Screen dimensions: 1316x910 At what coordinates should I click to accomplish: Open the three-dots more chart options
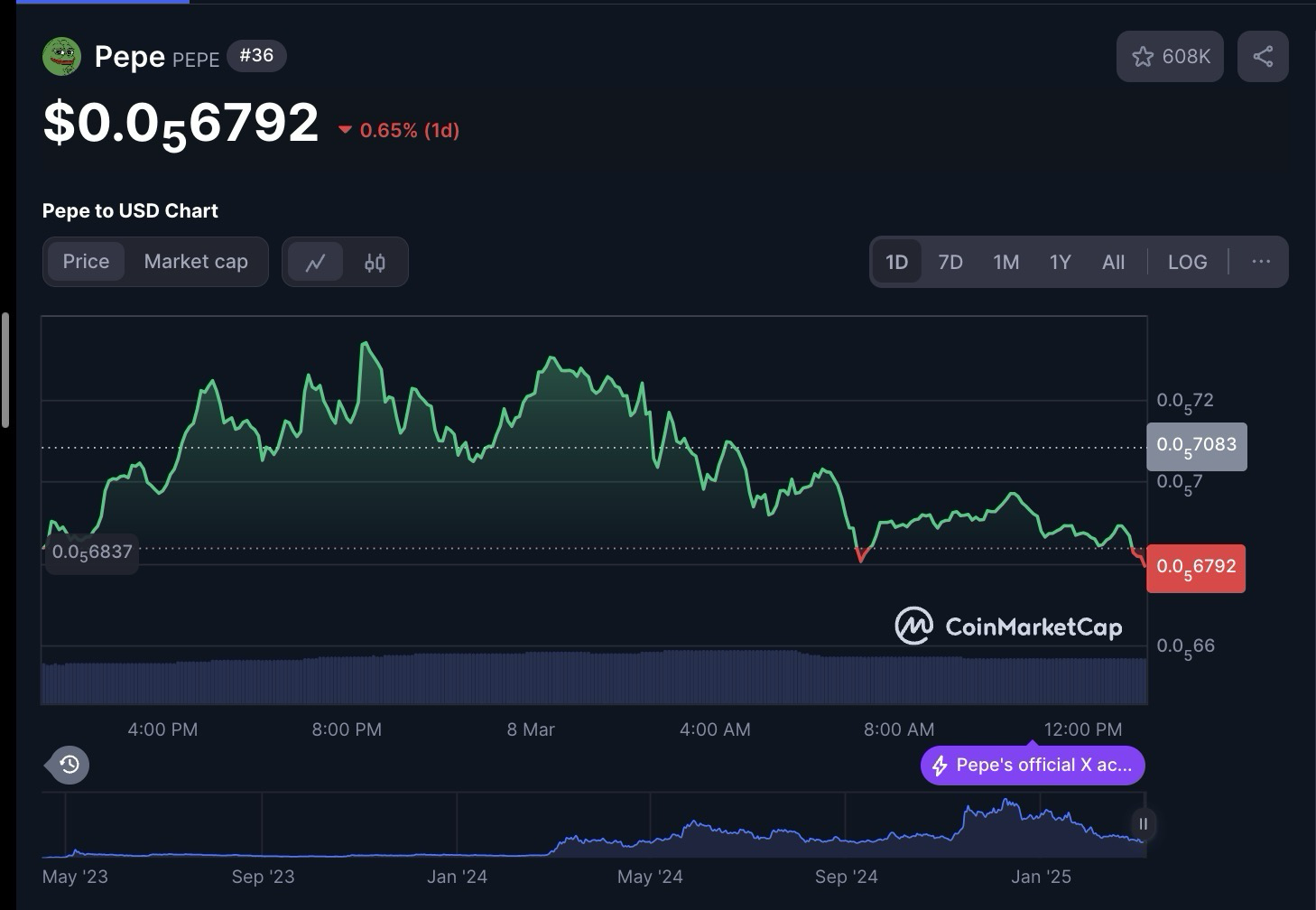1261,262
